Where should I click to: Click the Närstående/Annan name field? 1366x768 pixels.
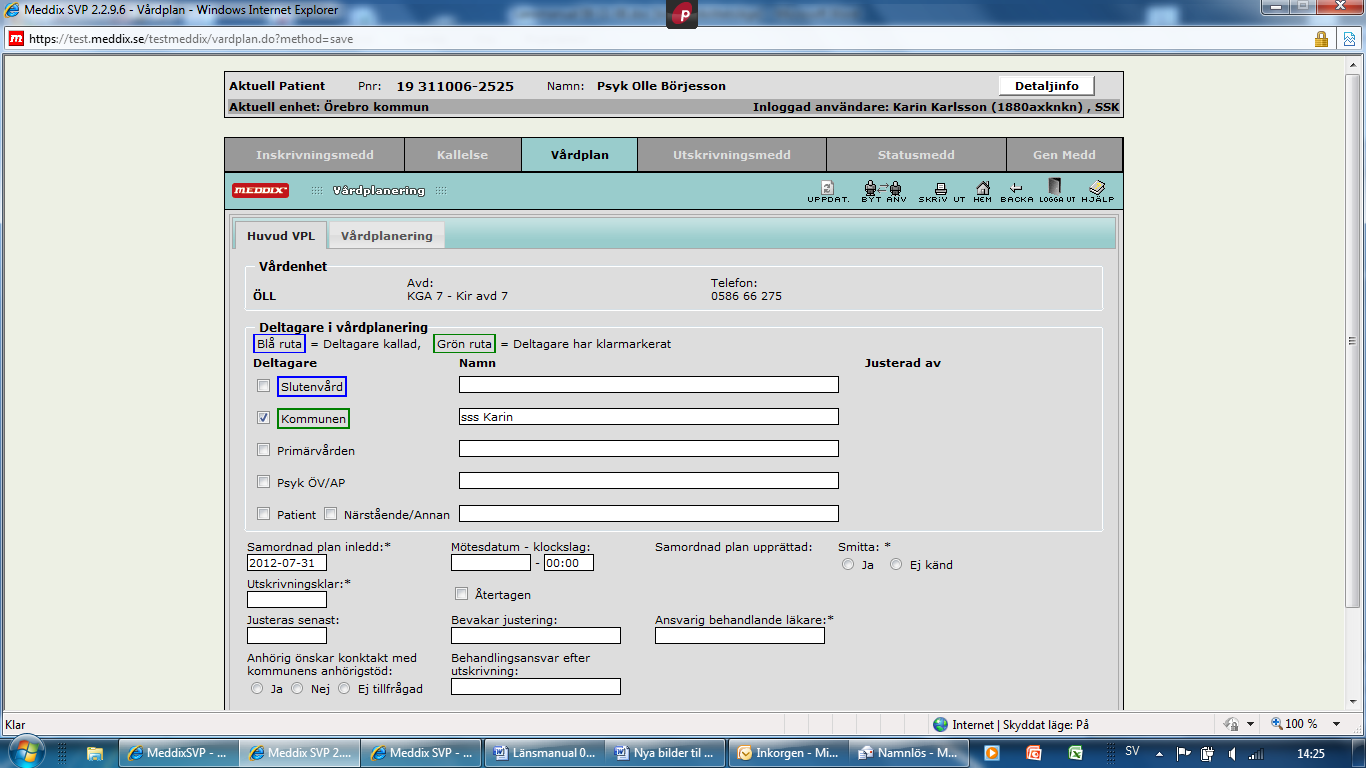tap(649, 513)
